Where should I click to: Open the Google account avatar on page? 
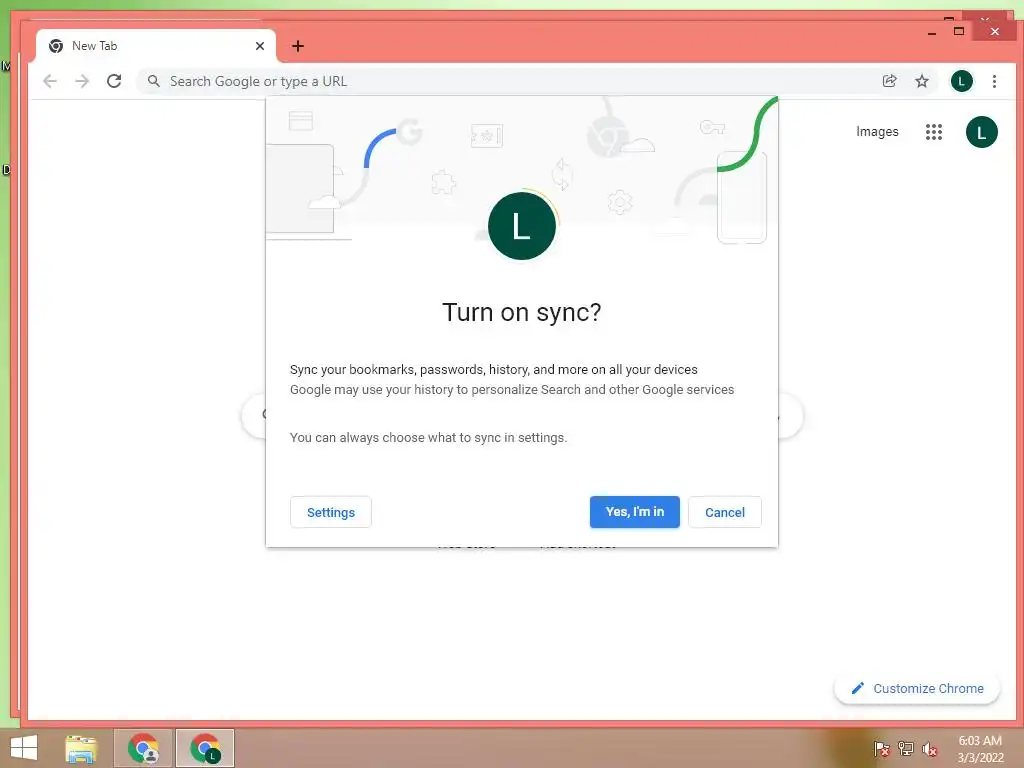(982, 132)
